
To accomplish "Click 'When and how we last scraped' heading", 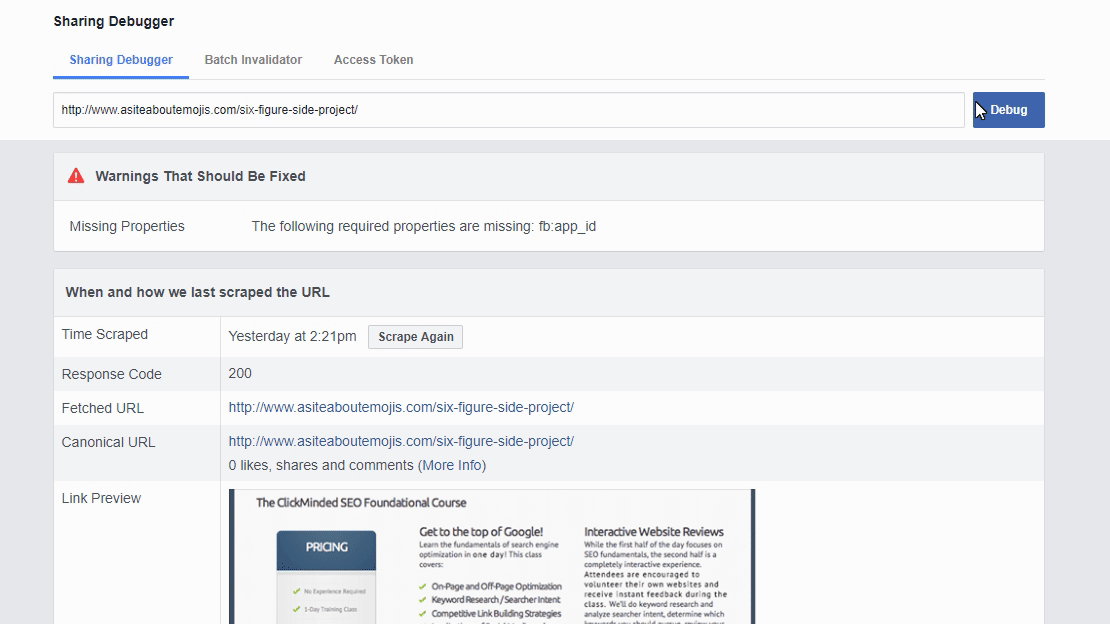I will (x=197, y=293).
